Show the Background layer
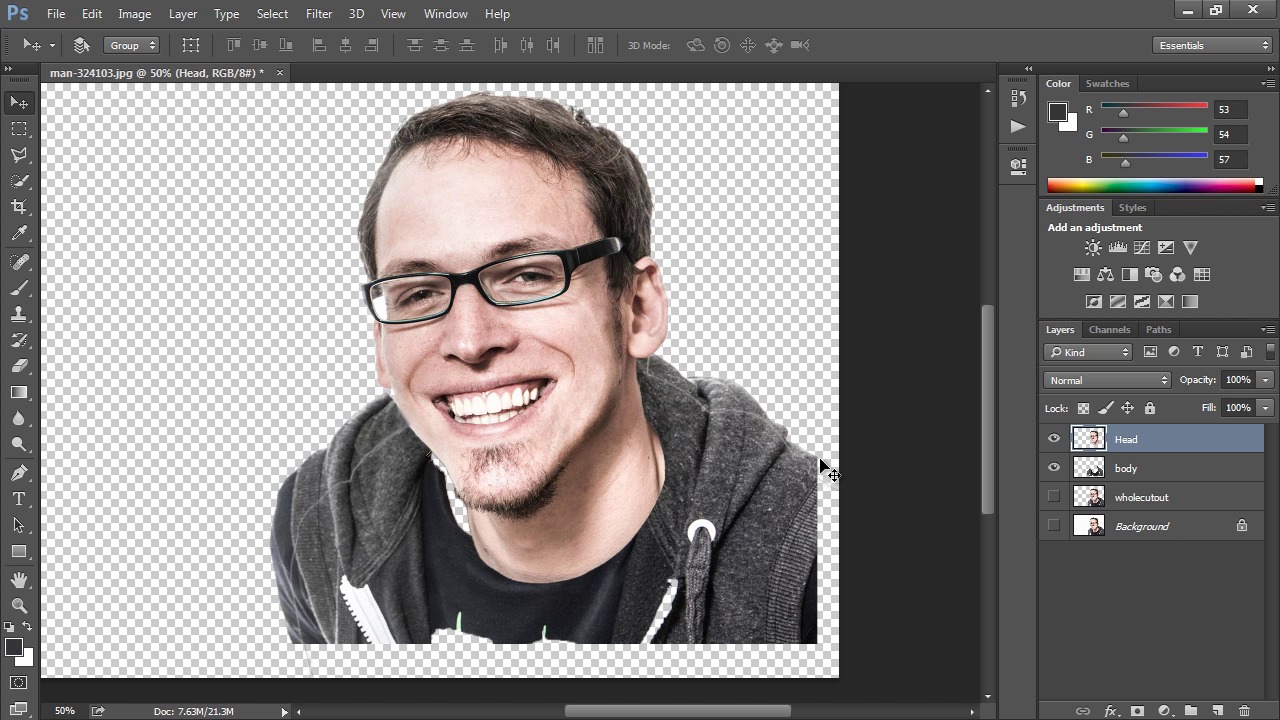Viewport: 1280px width, 720px height. coord(1054,526)
